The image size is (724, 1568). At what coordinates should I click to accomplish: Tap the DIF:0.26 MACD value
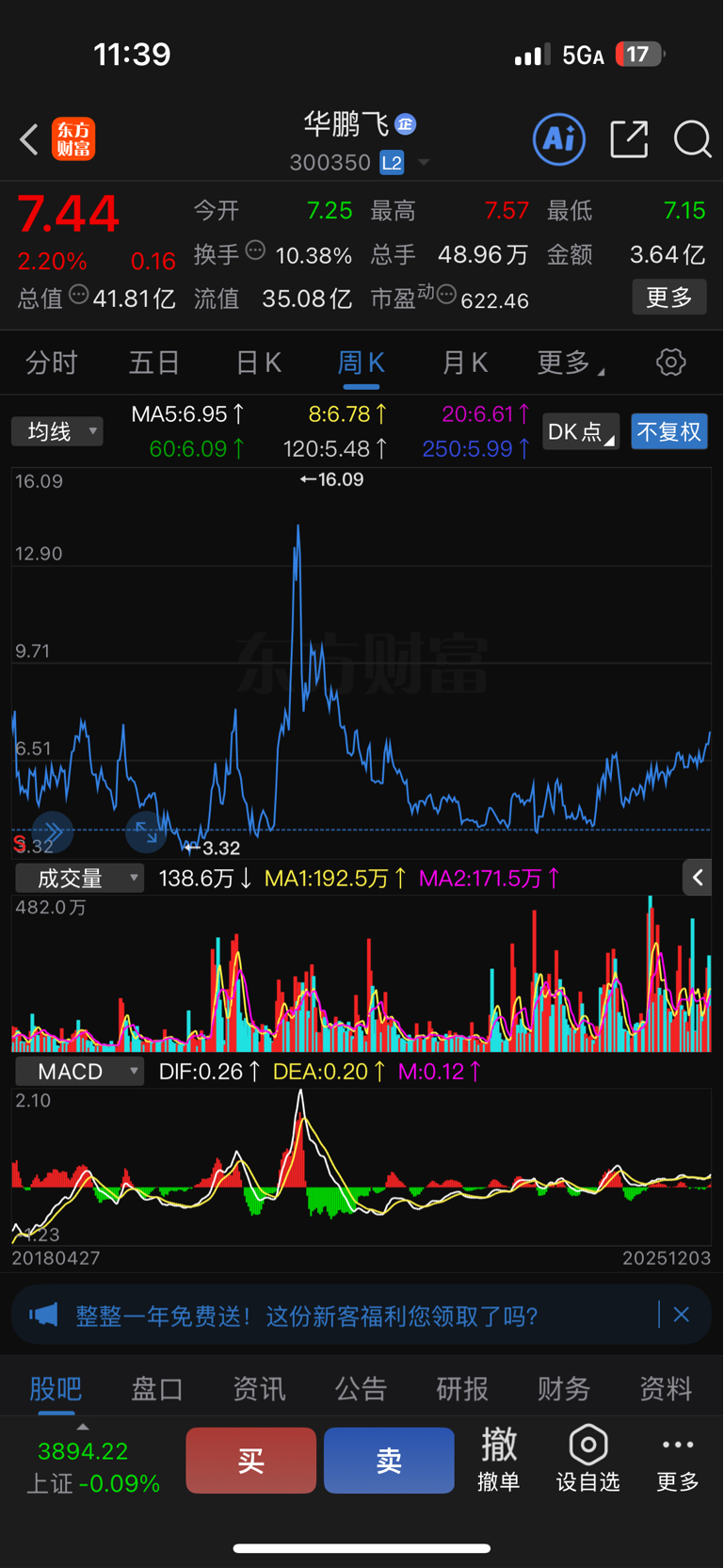210,1072
